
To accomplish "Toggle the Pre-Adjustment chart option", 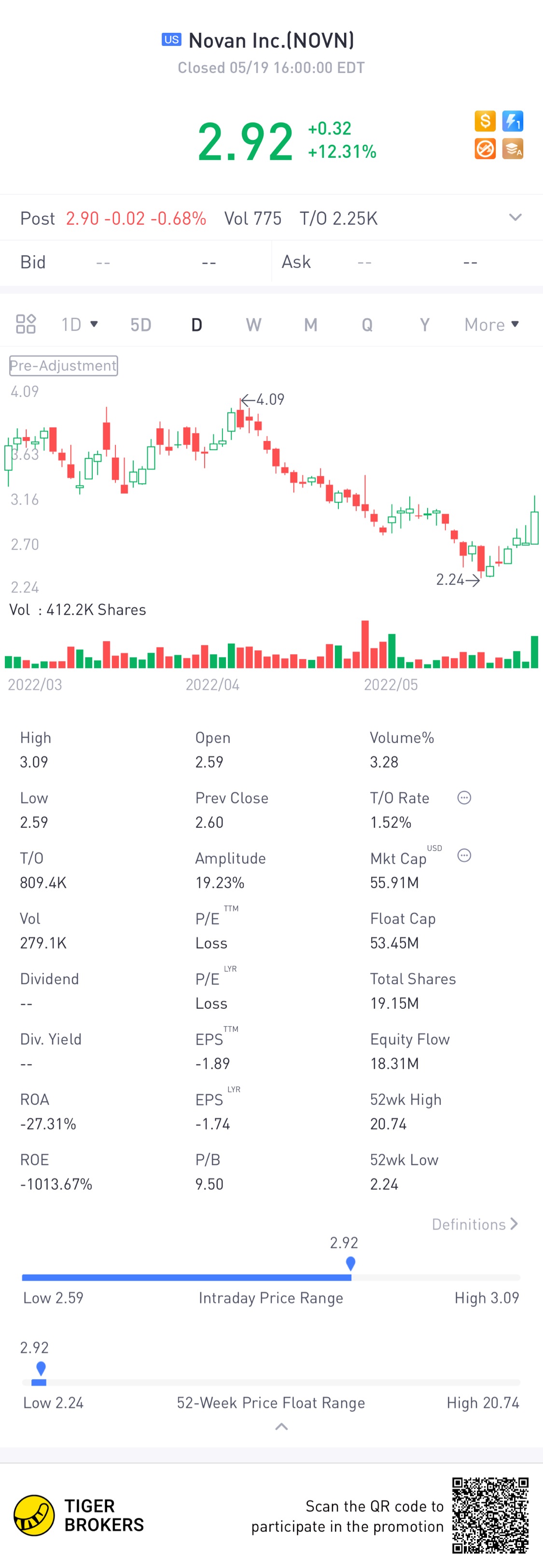I will point(63,365).
